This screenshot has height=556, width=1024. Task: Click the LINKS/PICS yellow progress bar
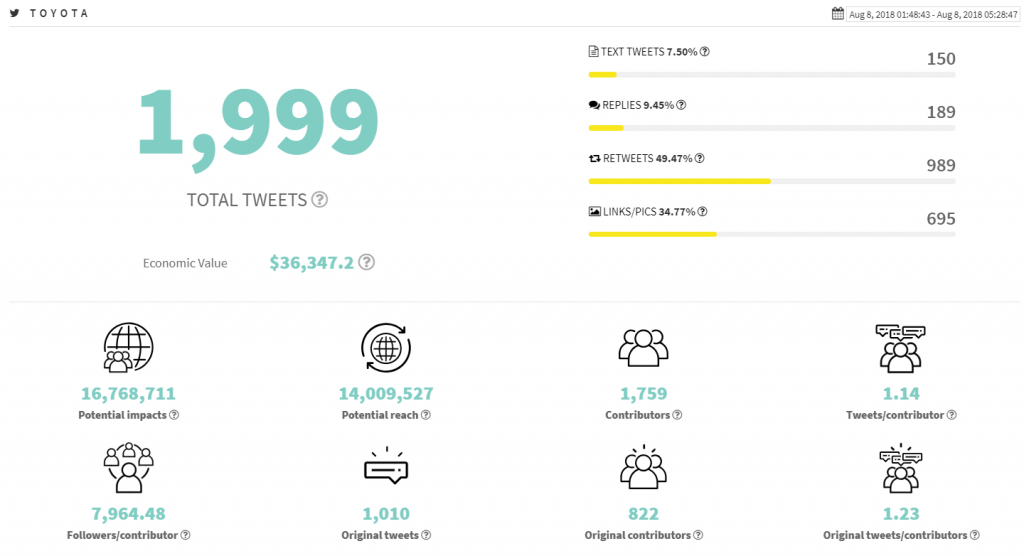click(x=652, y=234)
